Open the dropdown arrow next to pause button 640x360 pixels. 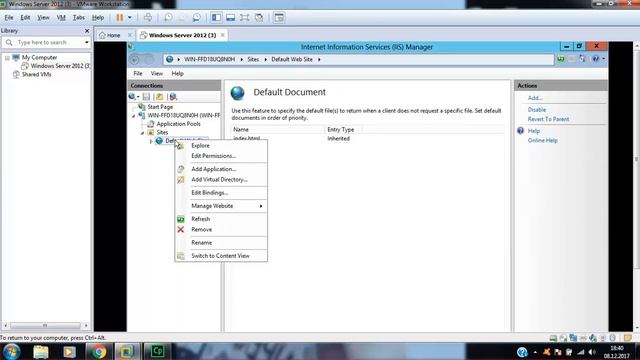pos(130,18)
